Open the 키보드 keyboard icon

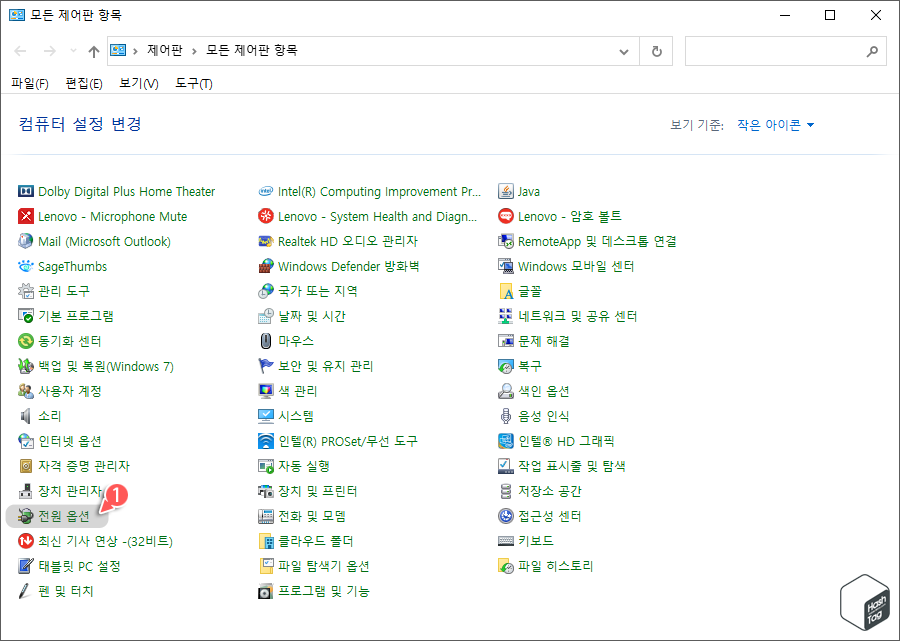pyautogui.click(x=506, y=541)
